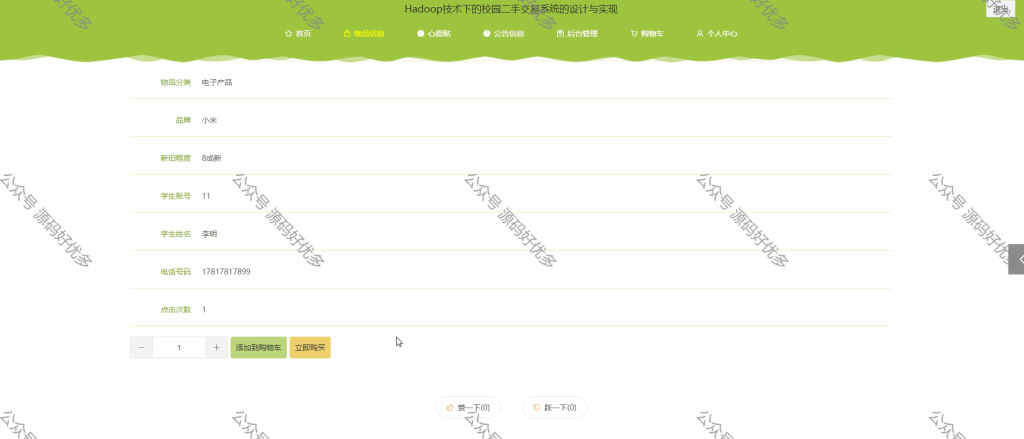
Task: Click the 电子产品 category value
Action: click(217, 82)
